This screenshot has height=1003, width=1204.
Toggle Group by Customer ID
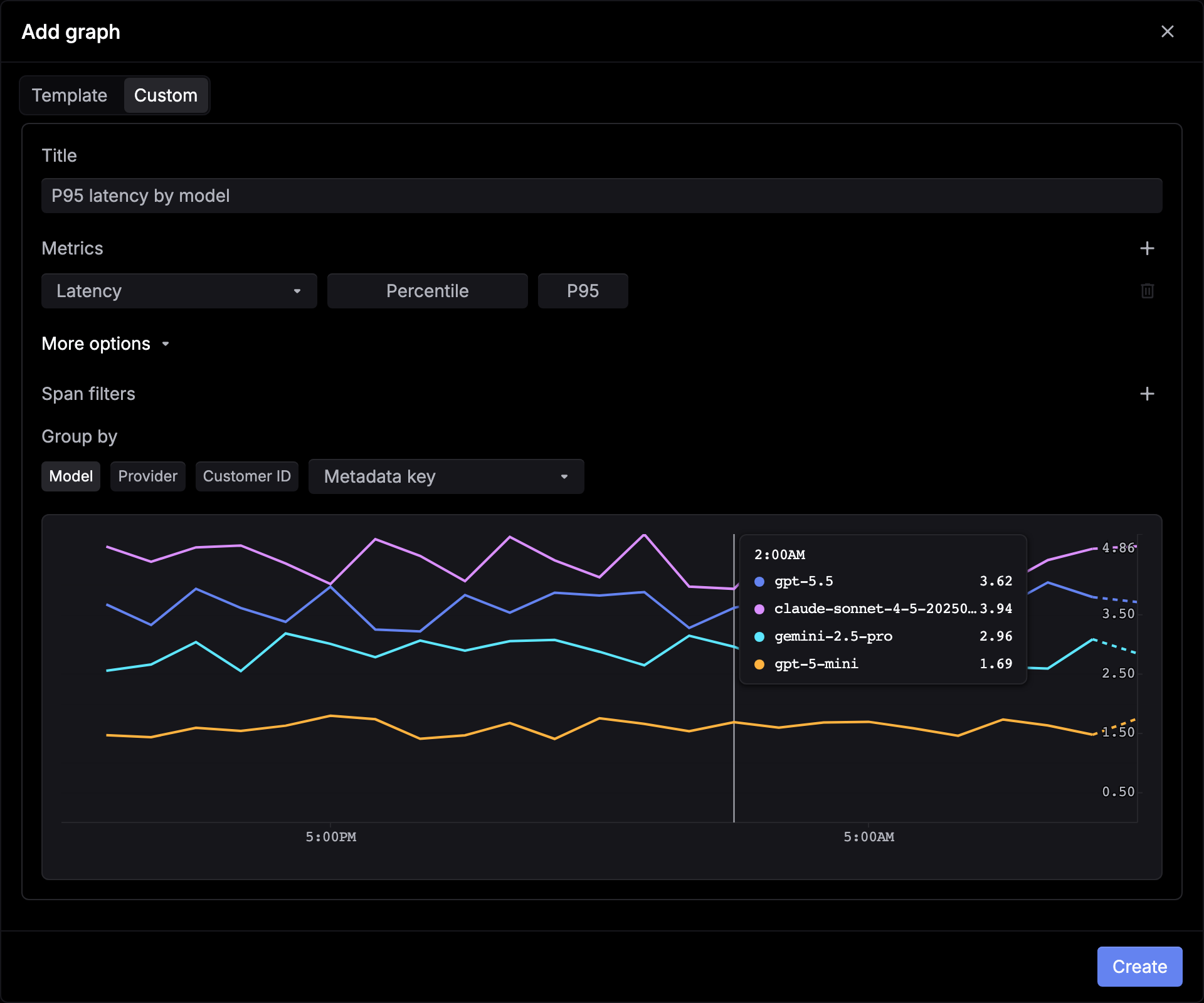point(246,476)
